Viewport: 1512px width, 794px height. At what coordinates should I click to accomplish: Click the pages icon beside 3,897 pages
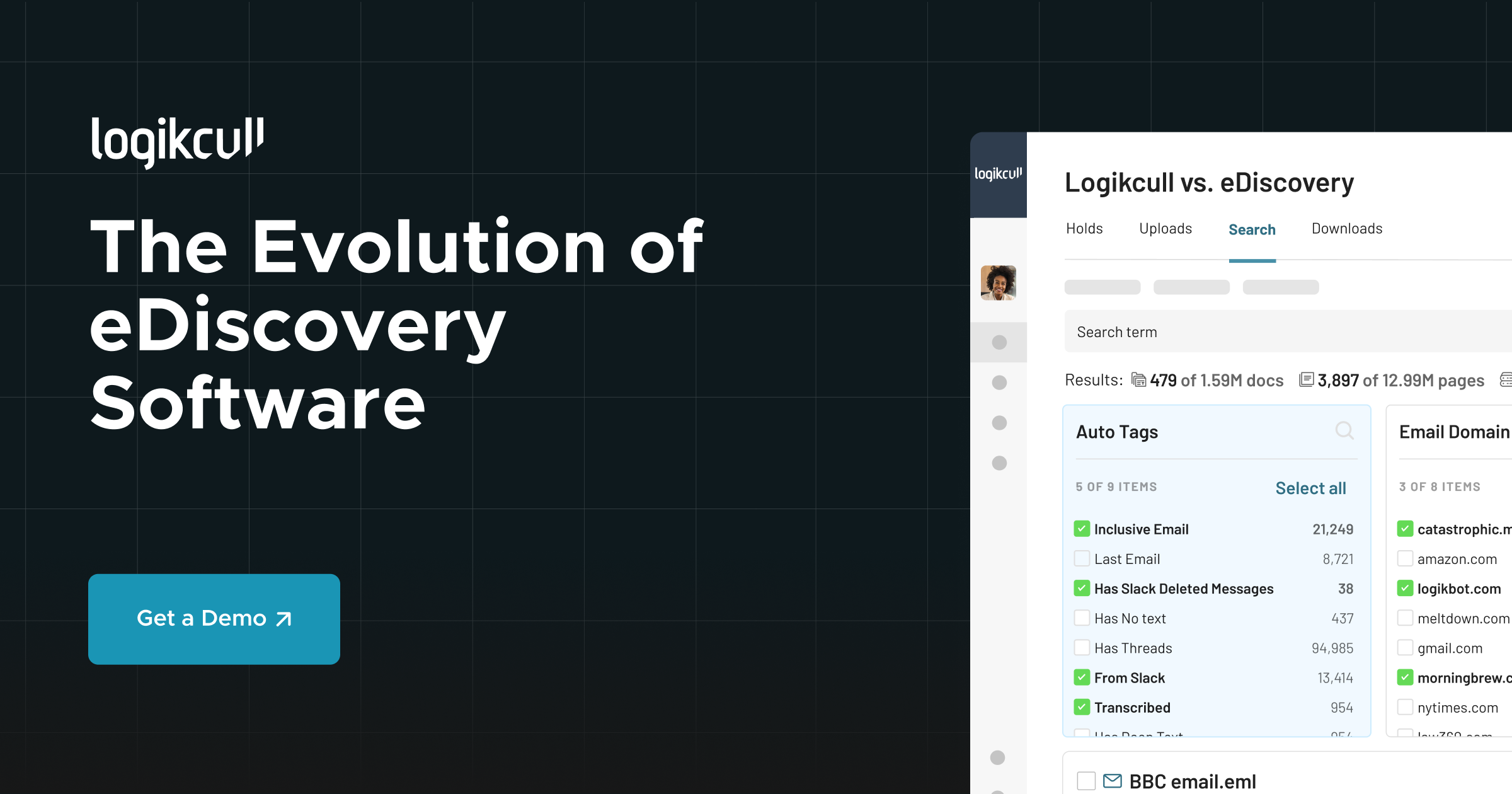(x=1307, y=380)
